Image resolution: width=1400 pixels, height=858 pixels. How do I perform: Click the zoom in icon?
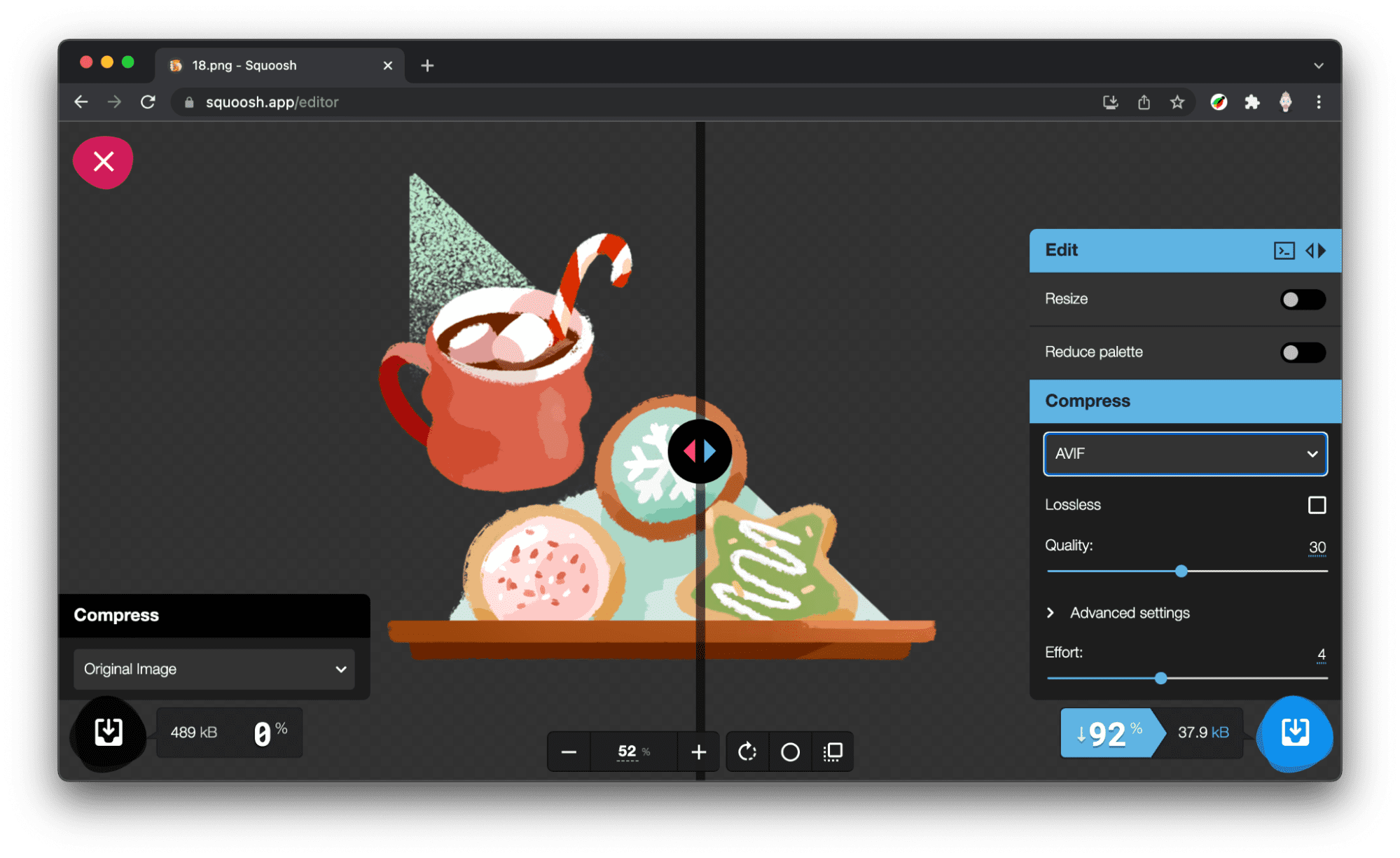click(700, 752)
